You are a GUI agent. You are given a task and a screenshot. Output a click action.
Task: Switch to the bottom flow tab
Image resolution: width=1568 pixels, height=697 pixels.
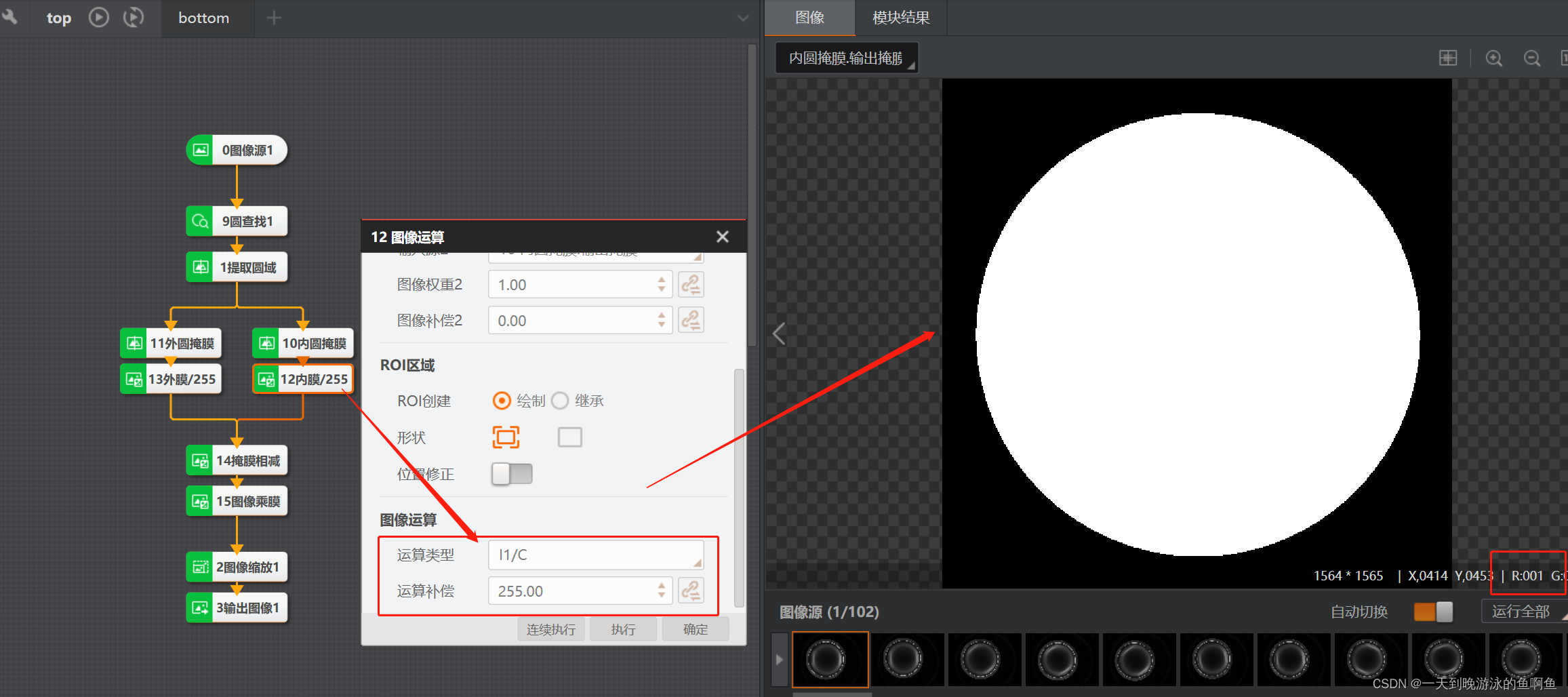pyautogui.click(x=203, y=18)
